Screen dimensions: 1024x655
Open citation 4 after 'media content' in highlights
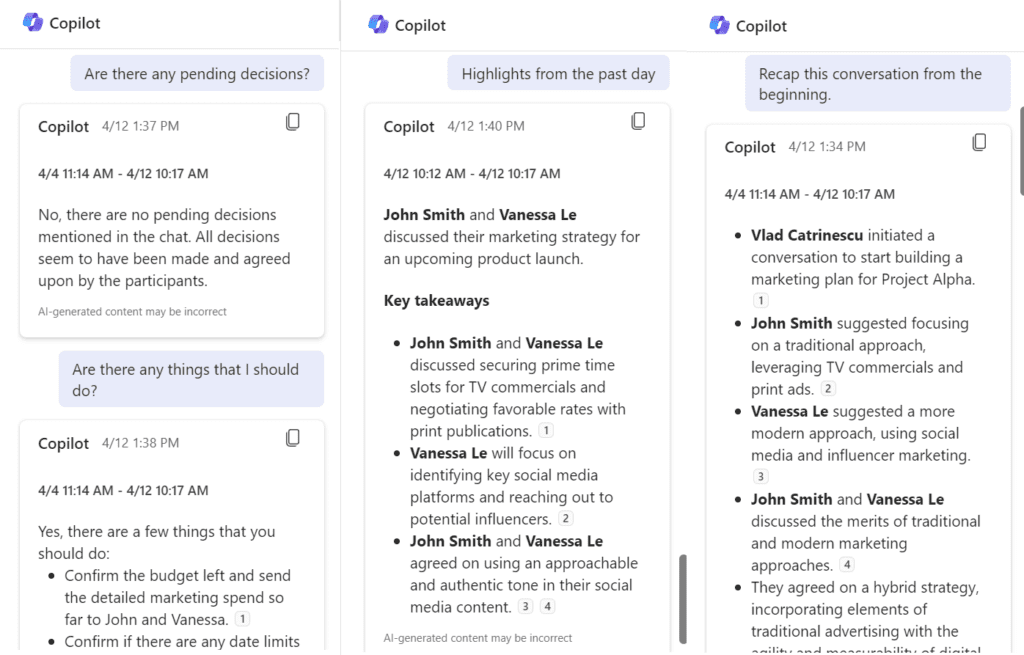(x=547, y=607)
